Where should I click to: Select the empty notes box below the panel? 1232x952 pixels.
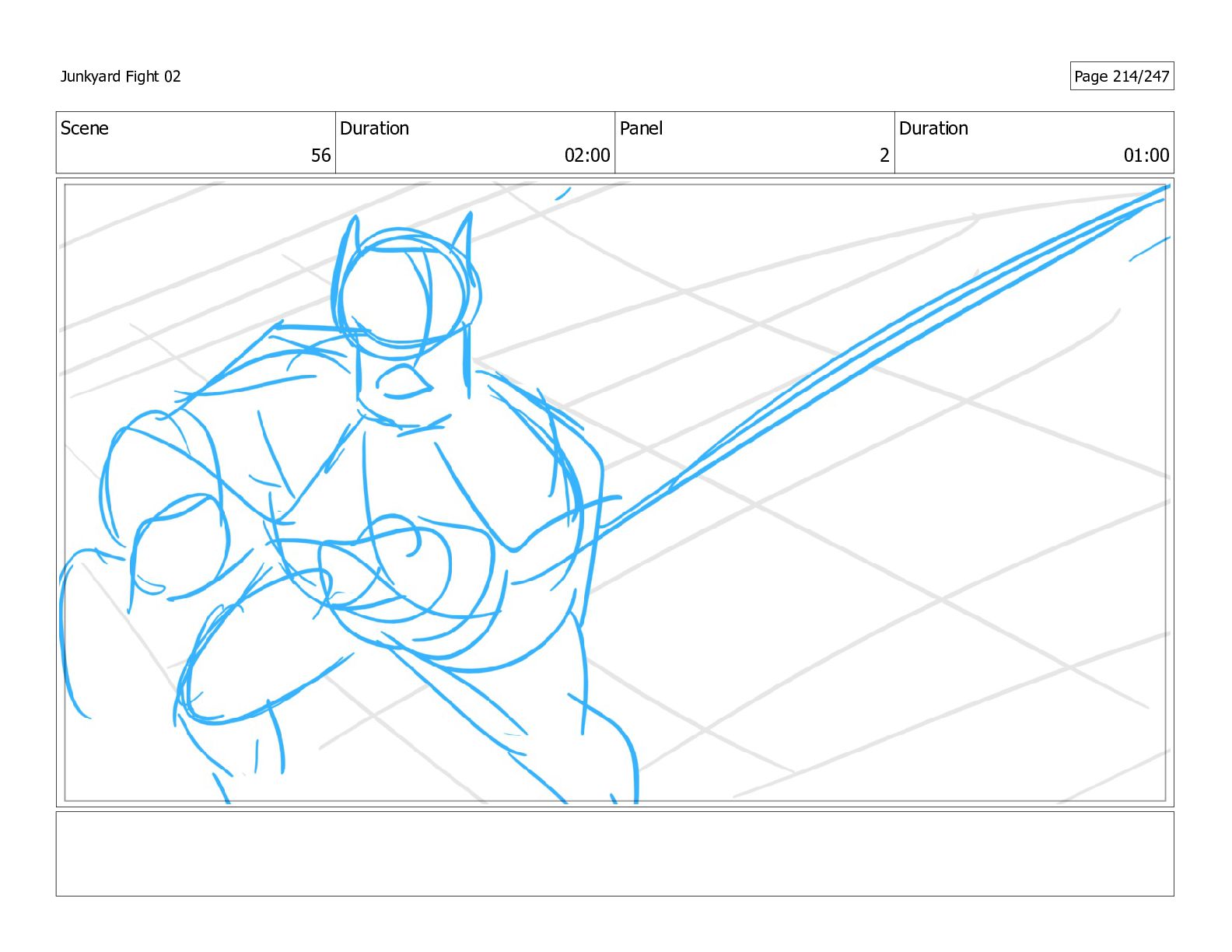coord(614,854)
